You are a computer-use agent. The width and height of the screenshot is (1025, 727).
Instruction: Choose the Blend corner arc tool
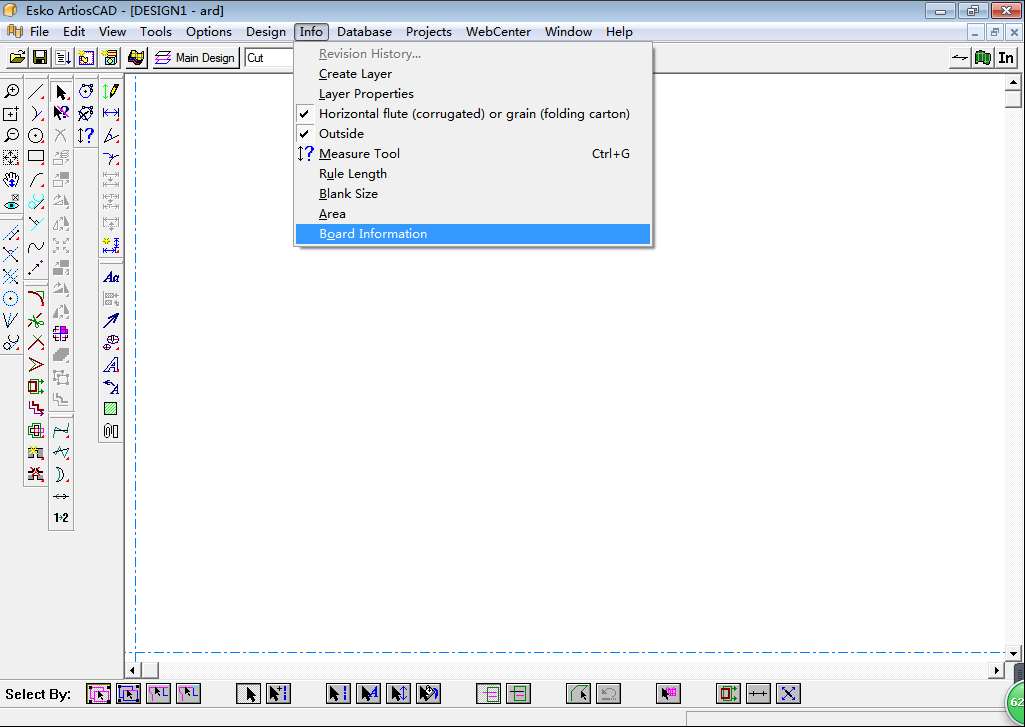[36, 298]
